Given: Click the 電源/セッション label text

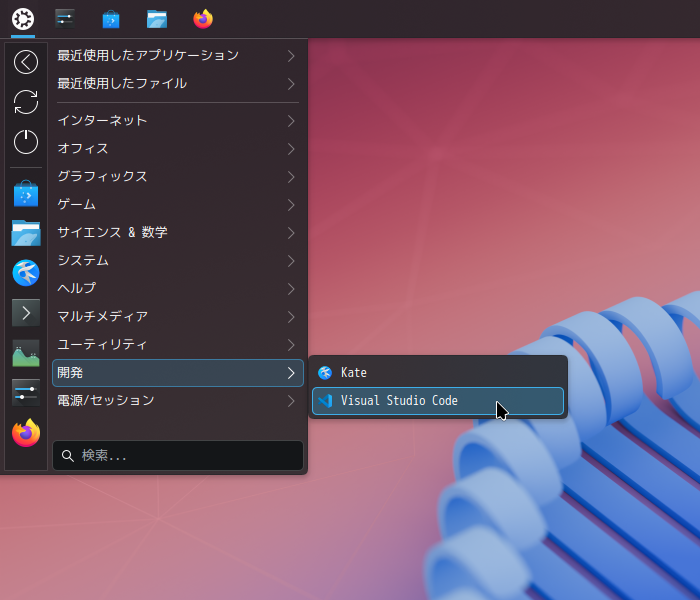Looking at the screenshot, I should tap(106, 400).
